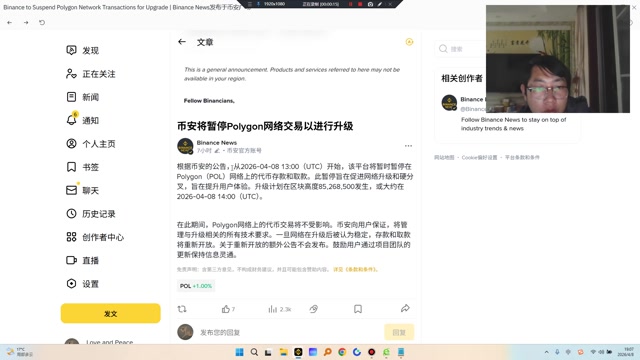Image resolution: width=640 pixels, height=360 pixels.
Task: Click the browser reload icon
Action: click(42, 22)
